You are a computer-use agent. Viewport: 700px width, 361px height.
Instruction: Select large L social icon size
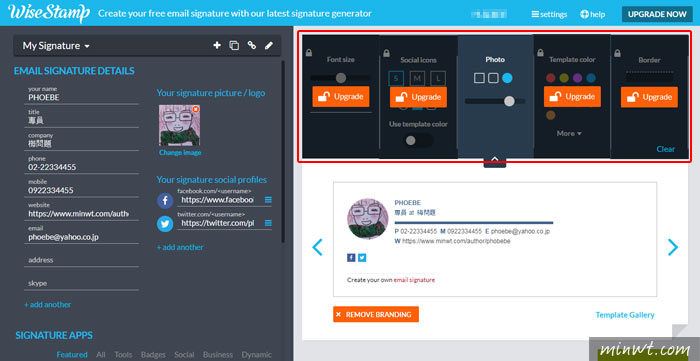[x=438, y=79]
